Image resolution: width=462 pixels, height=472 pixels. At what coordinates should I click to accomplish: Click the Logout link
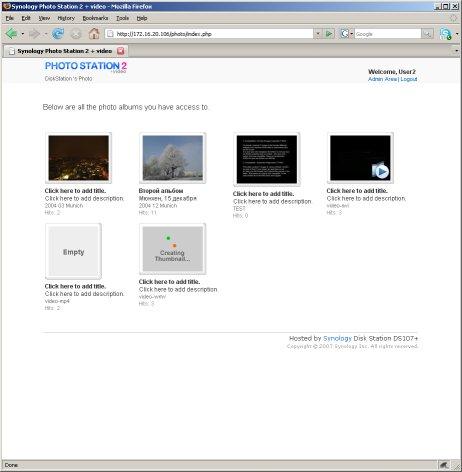409,79
